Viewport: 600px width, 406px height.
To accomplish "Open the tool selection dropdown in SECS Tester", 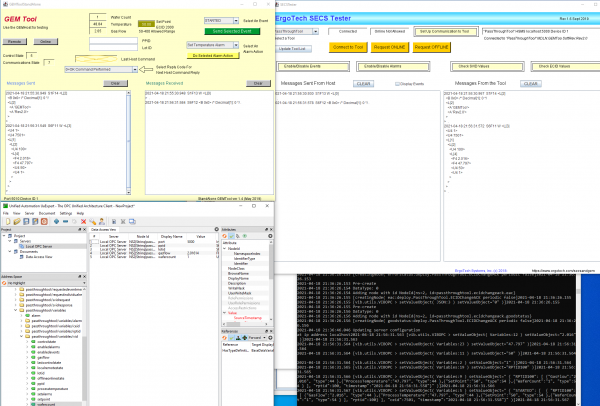I will coord(316,31).
